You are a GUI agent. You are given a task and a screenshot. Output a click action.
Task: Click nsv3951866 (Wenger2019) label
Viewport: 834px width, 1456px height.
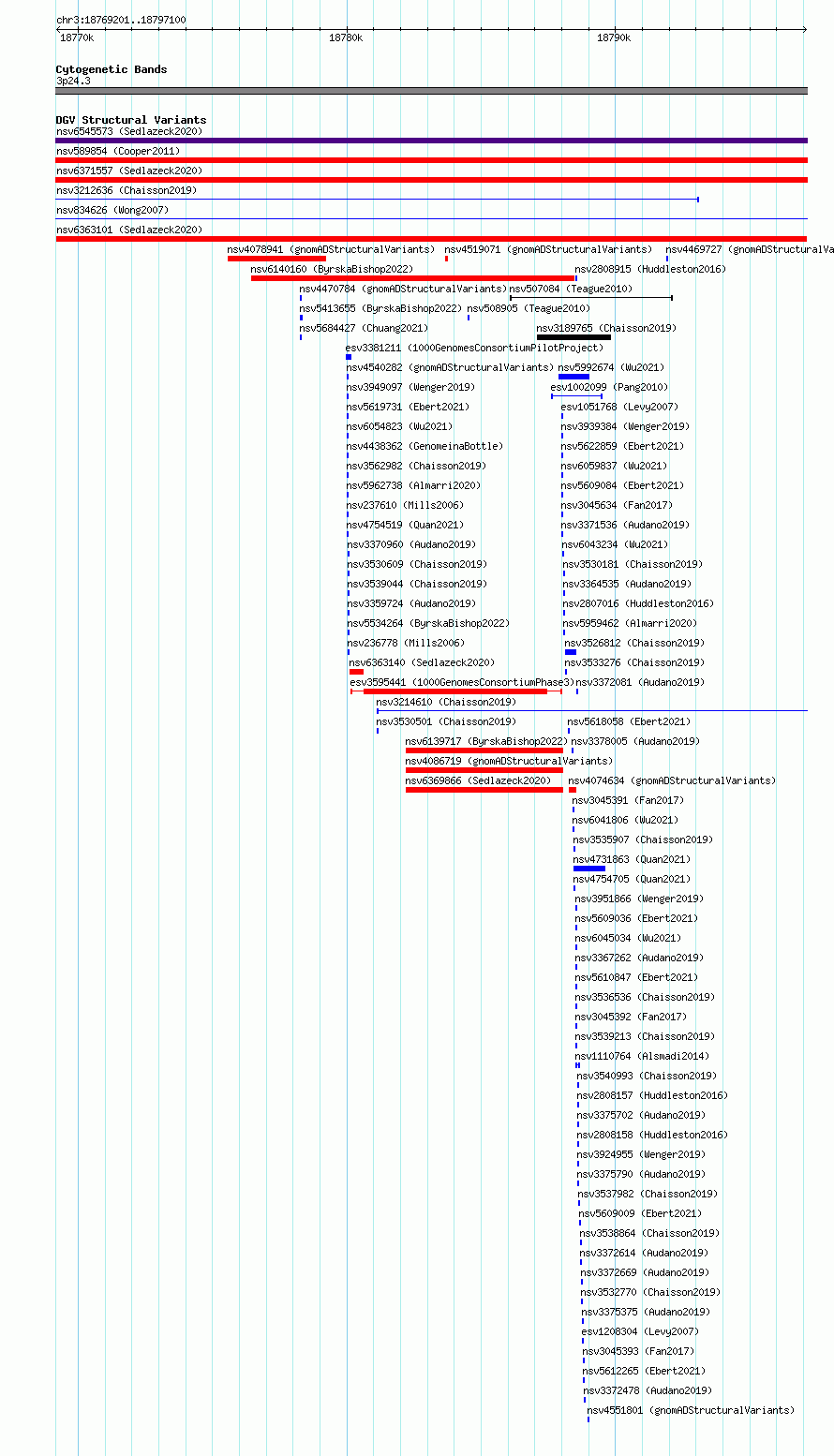[639, 899]
